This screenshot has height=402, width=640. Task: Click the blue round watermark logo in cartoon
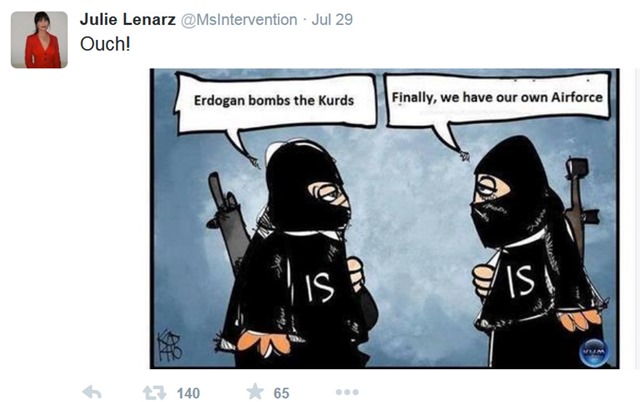(x=593, y=352)
